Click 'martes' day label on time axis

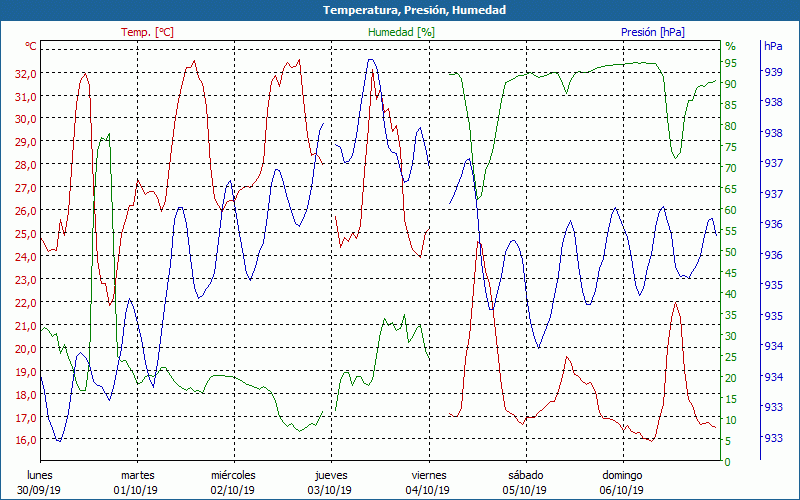(x=137, y=475)
